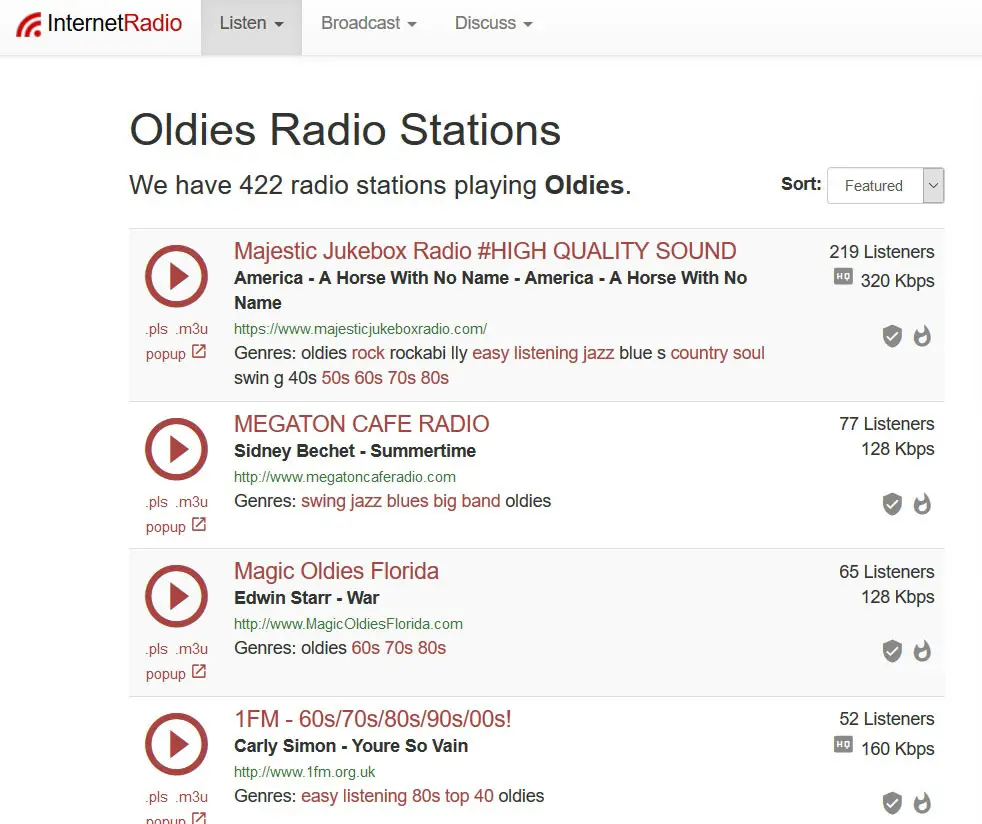
Task: Click '52 Listeners' count text
Action: 887,719
